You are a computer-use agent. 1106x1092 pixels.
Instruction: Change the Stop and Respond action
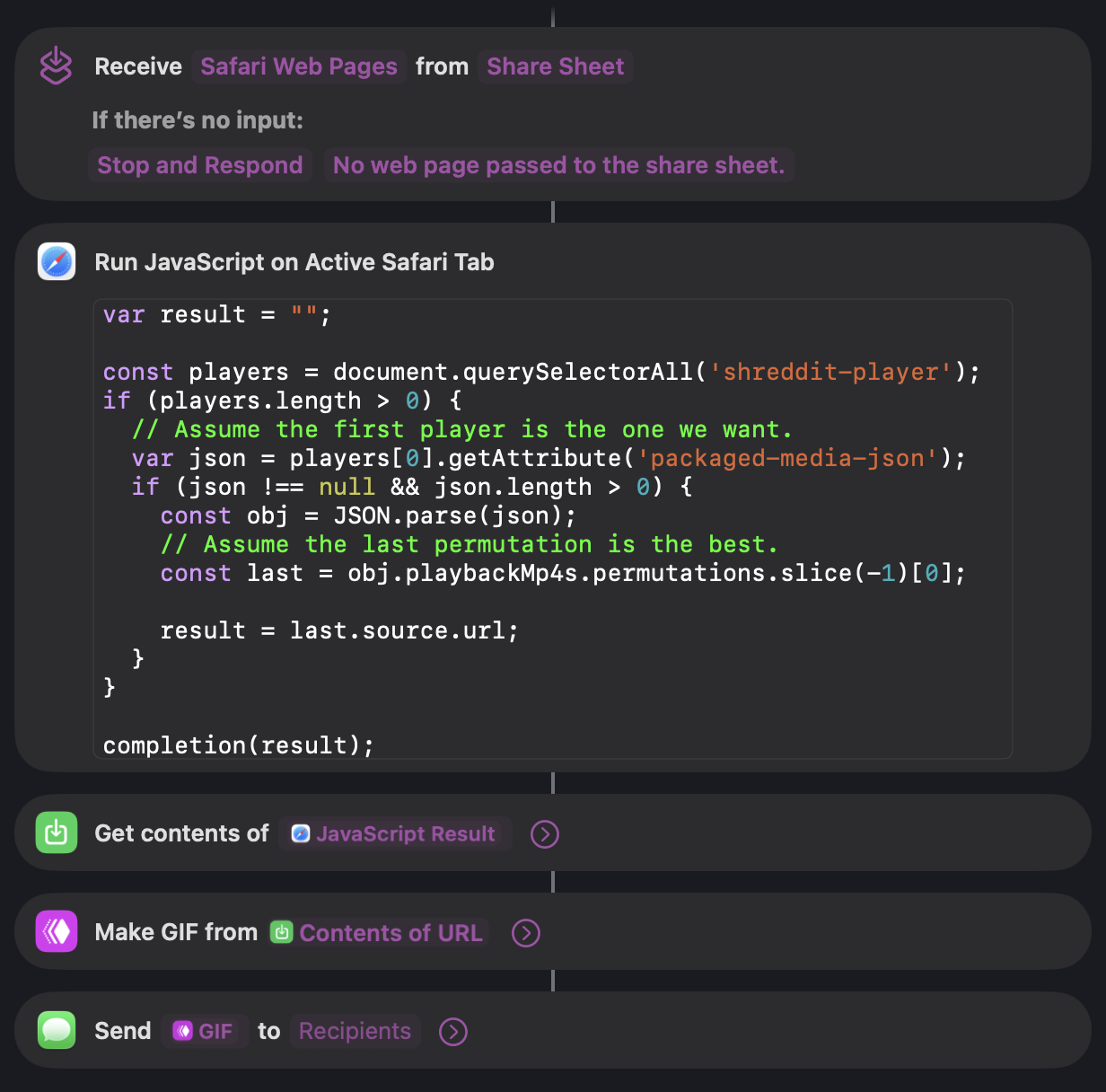click(x=200, y=165)
